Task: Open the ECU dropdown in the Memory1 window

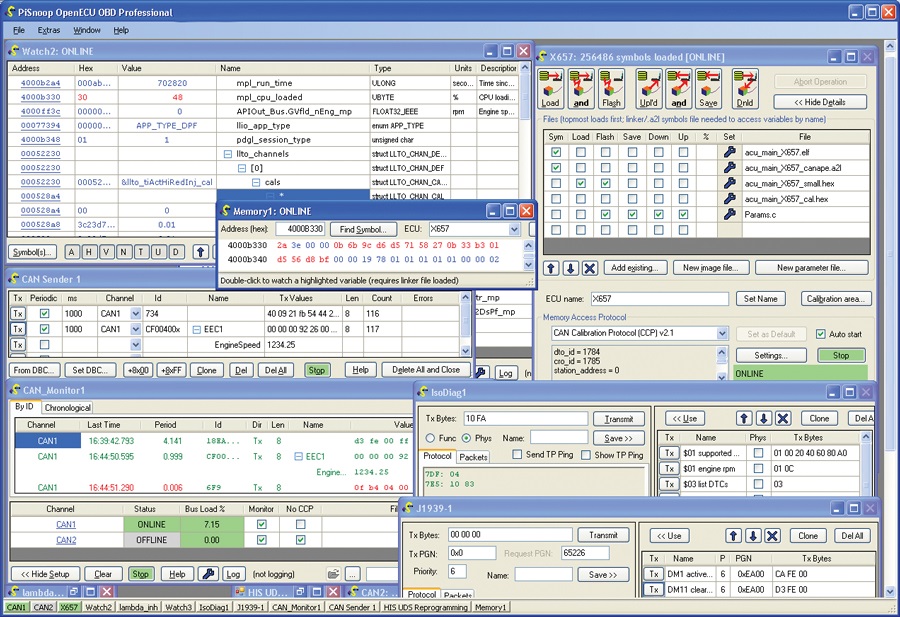Action: click(x=514, y=229)
